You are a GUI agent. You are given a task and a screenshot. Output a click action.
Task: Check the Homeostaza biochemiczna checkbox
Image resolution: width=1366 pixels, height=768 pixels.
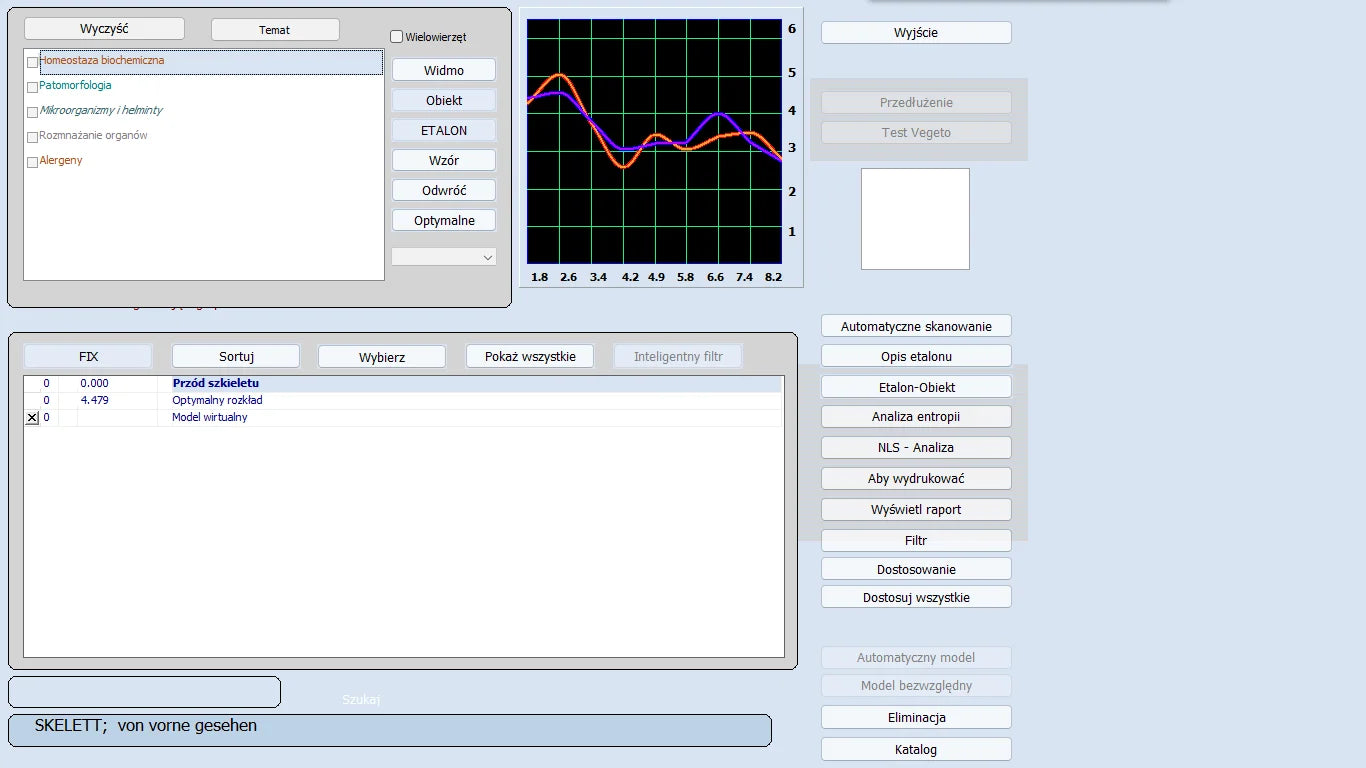pyautogui.click(x=33, y=62)
